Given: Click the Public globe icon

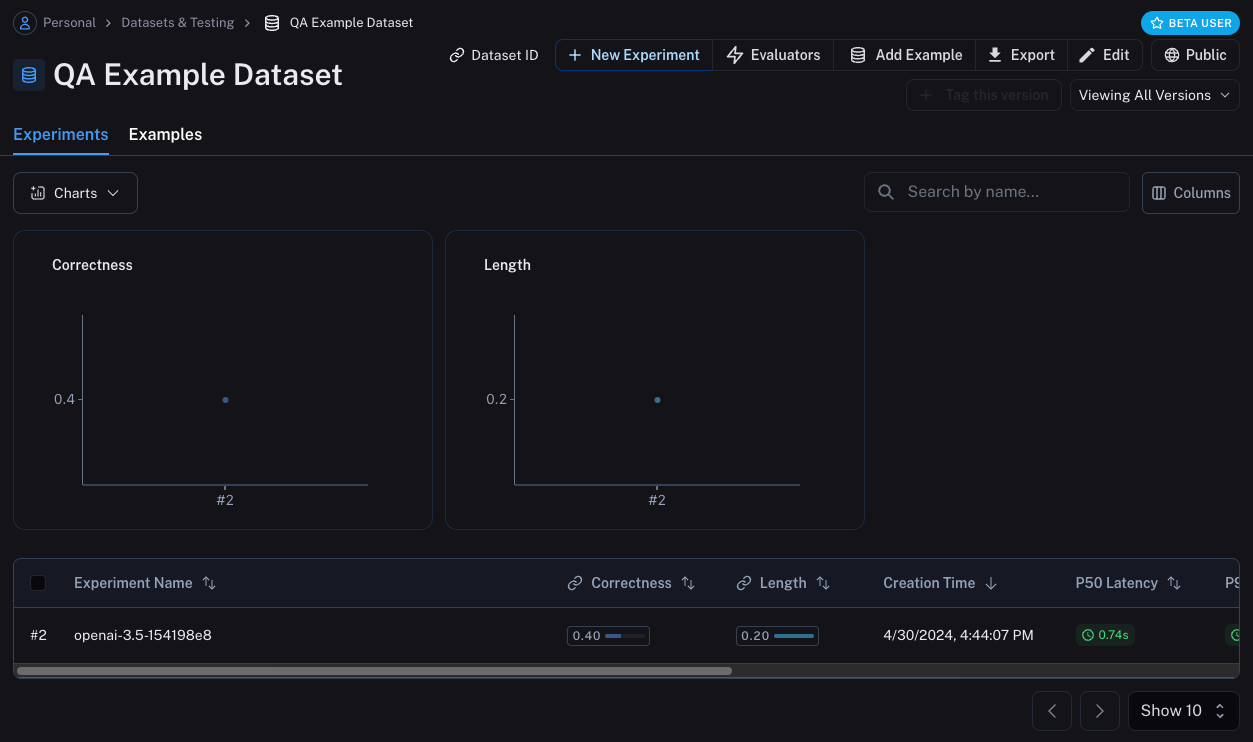Looking at the screenshot, I should (1172, 55).
